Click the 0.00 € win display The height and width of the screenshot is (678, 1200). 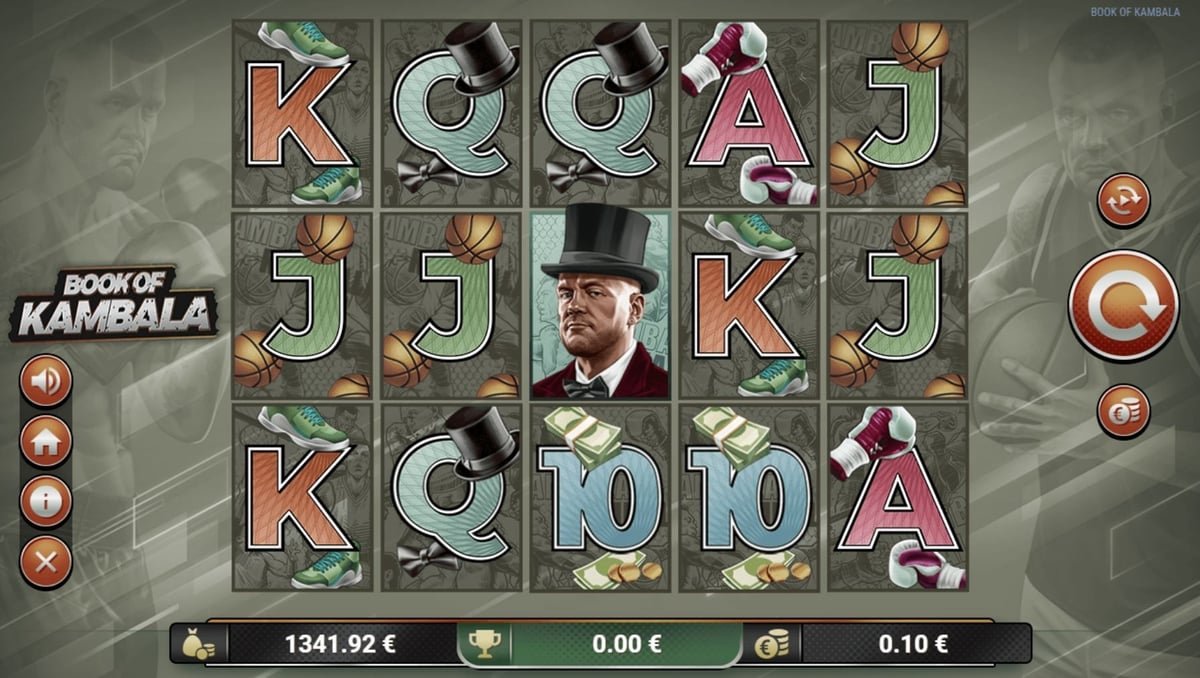[x=626, y=645]
